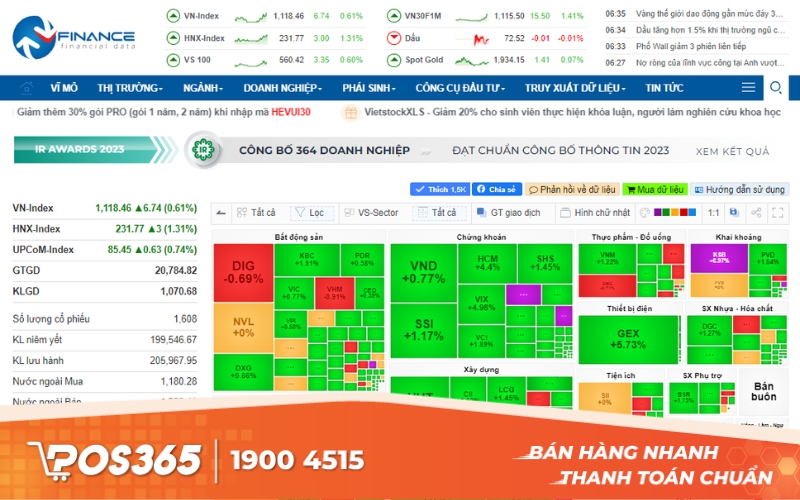The height and width of the screenshot is (500, 800).
Task: Click the GEX +5.73% heatmap tile
Action: click(x=628, y=339)
